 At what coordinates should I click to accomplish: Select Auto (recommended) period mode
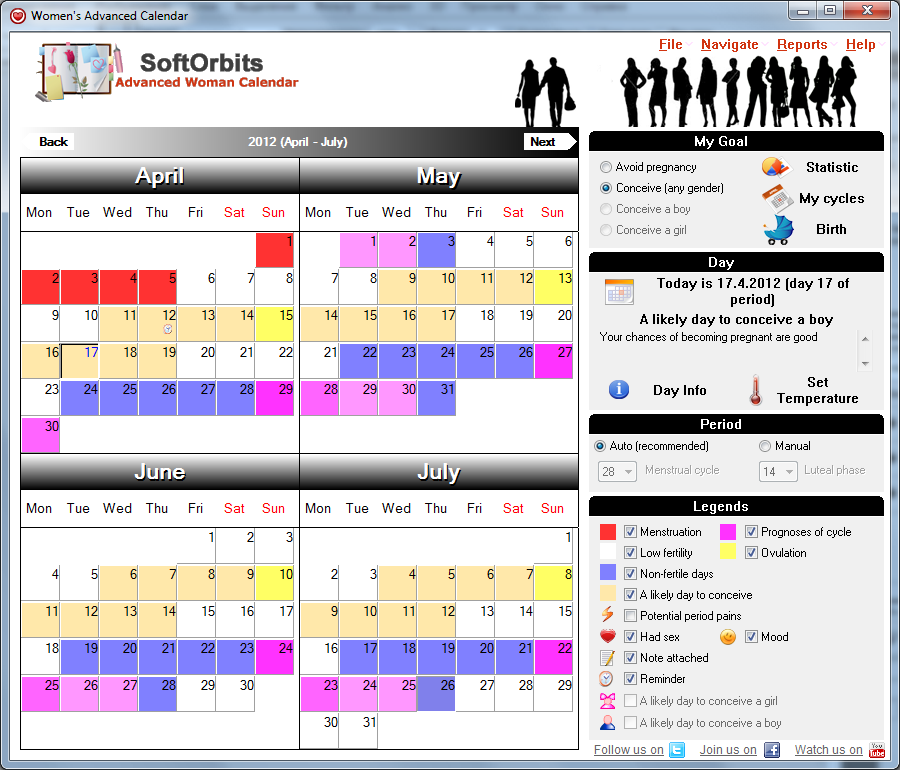click(x=600, y=446)
